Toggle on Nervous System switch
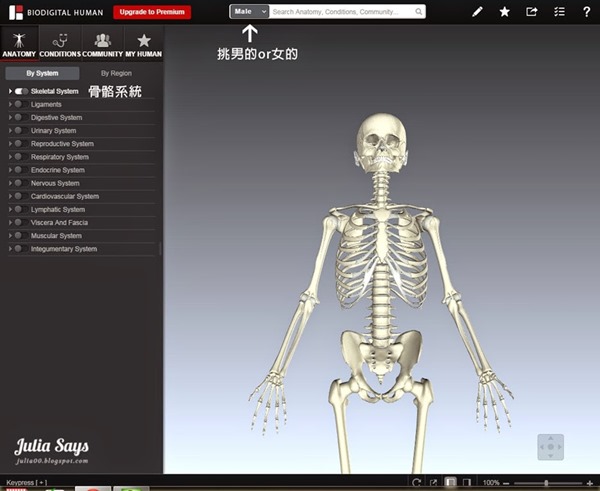Image resolution: width=600 pixels, height=491 pixels. click(21, 183)
